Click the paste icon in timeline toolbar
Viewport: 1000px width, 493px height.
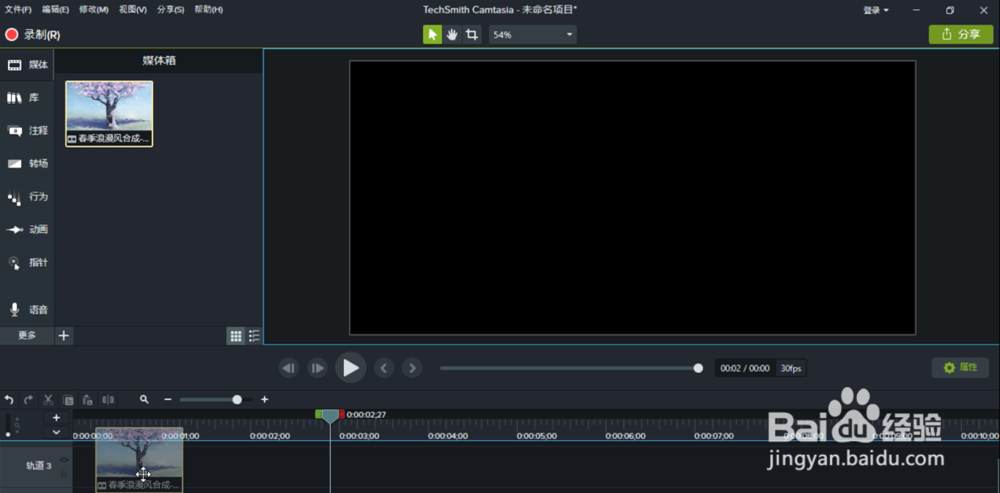(x=88, y=400)
